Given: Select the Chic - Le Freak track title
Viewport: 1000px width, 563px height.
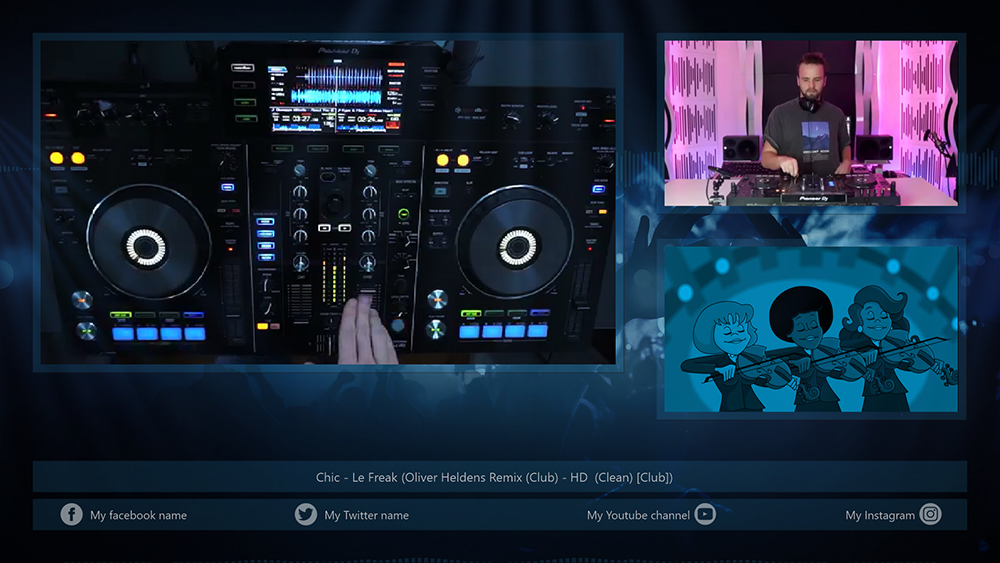Looking at the screenshot, I should pos(494,477).
